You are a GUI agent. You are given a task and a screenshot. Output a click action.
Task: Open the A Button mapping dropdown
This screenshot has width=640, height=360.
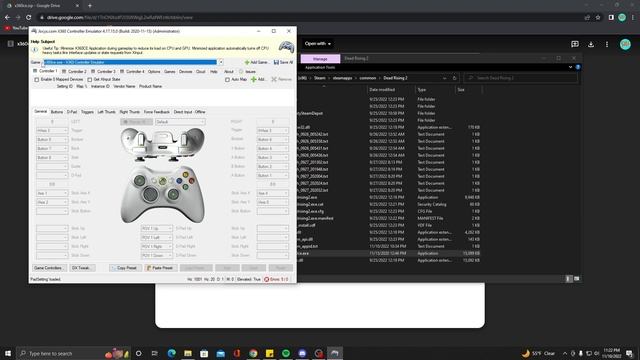click(272, 176)
